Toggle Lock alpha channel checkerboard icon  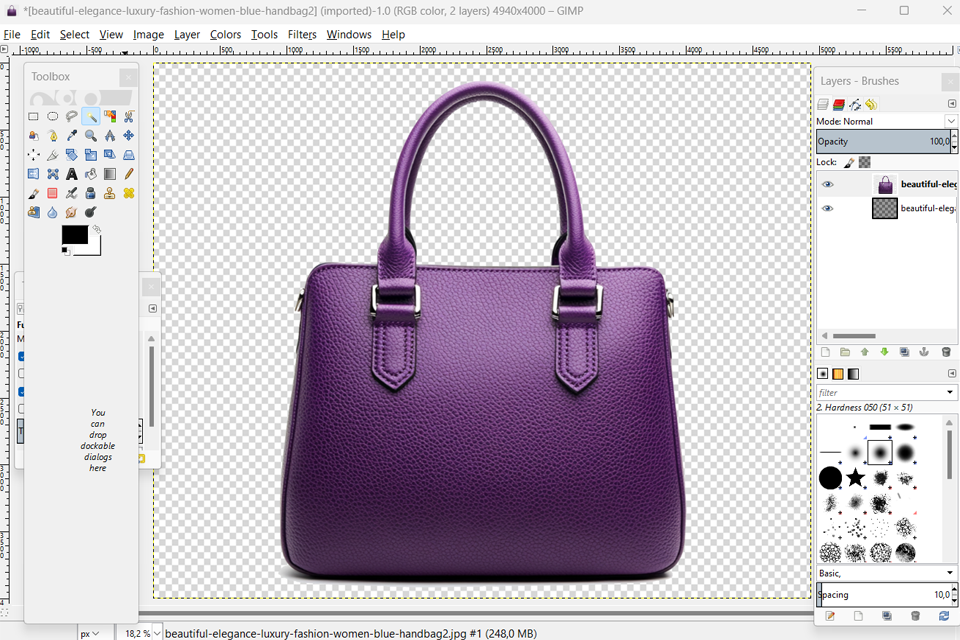[864, 162]
